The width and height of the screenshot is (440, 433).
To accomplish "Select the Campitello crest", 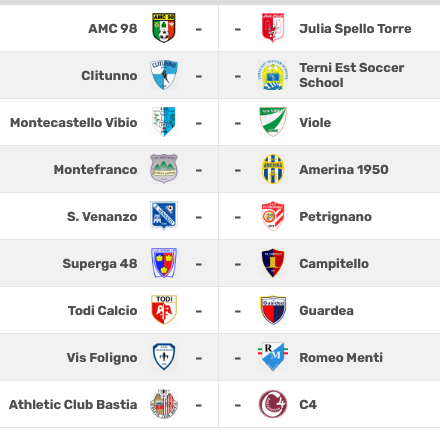I will (x=273, y=263).
